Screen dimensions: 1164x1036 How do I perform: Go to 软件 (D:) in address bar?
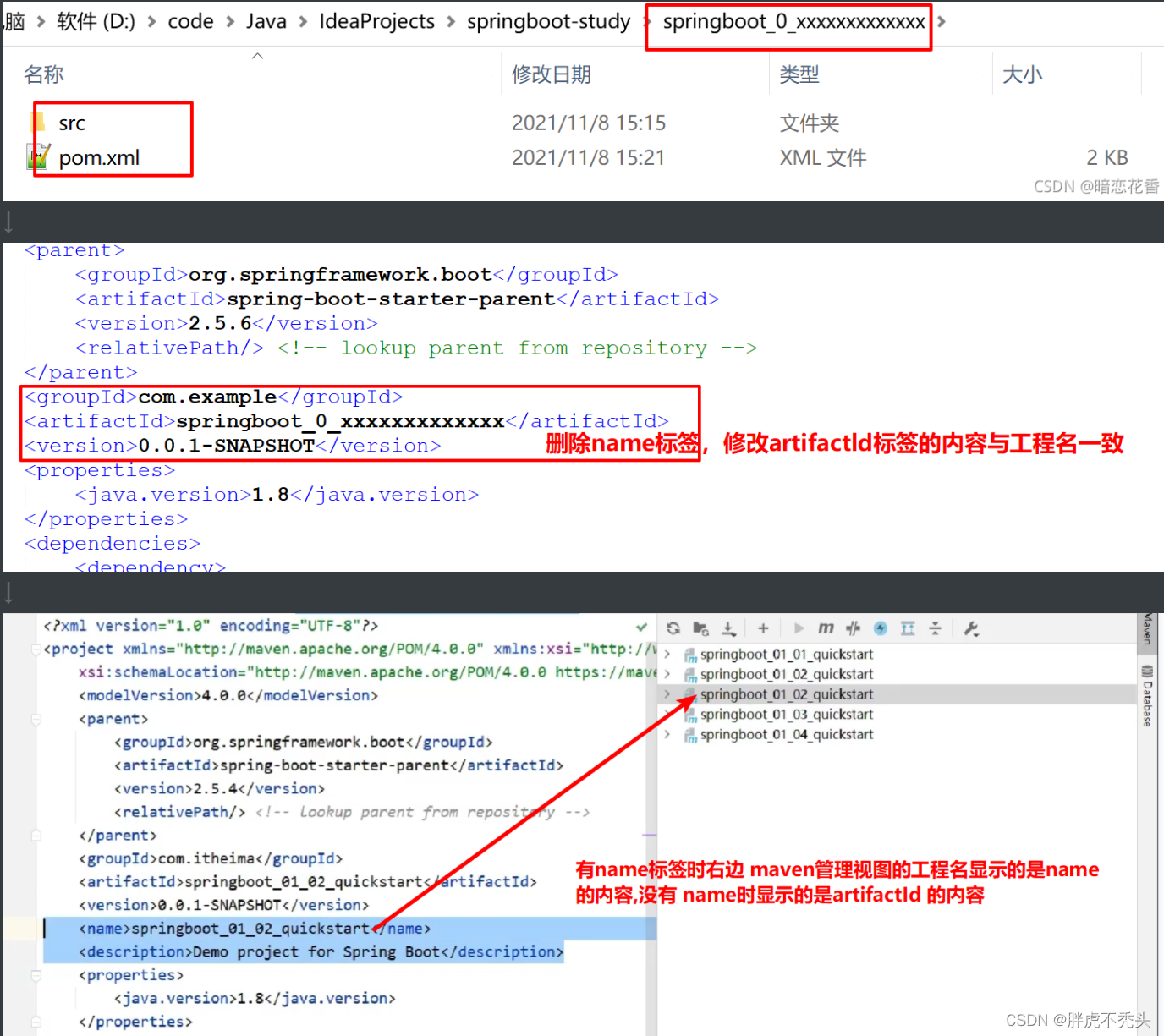point(96,21)
